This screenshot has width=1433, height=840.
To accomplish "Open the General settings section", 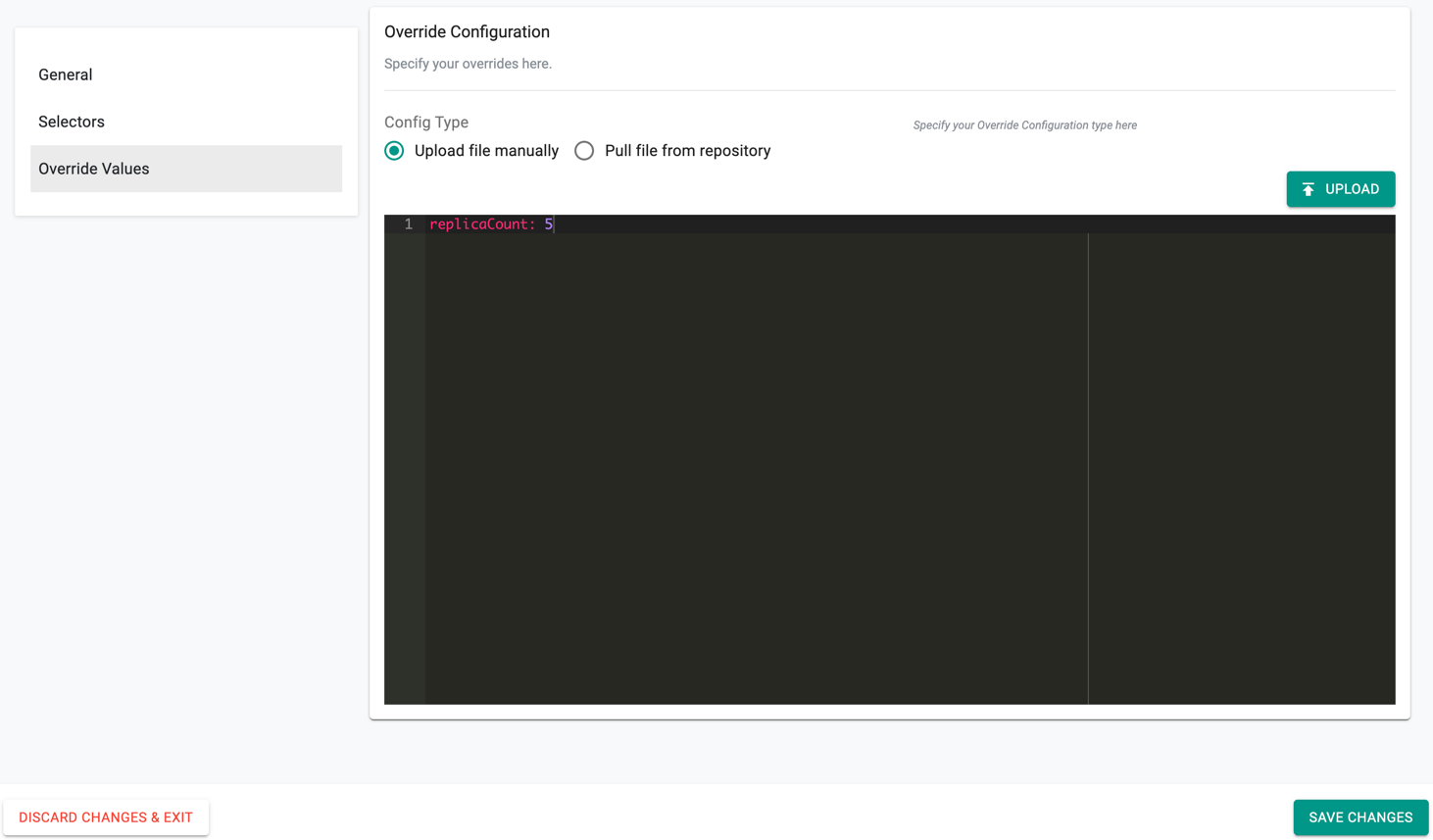I will [x=186, y=74].
